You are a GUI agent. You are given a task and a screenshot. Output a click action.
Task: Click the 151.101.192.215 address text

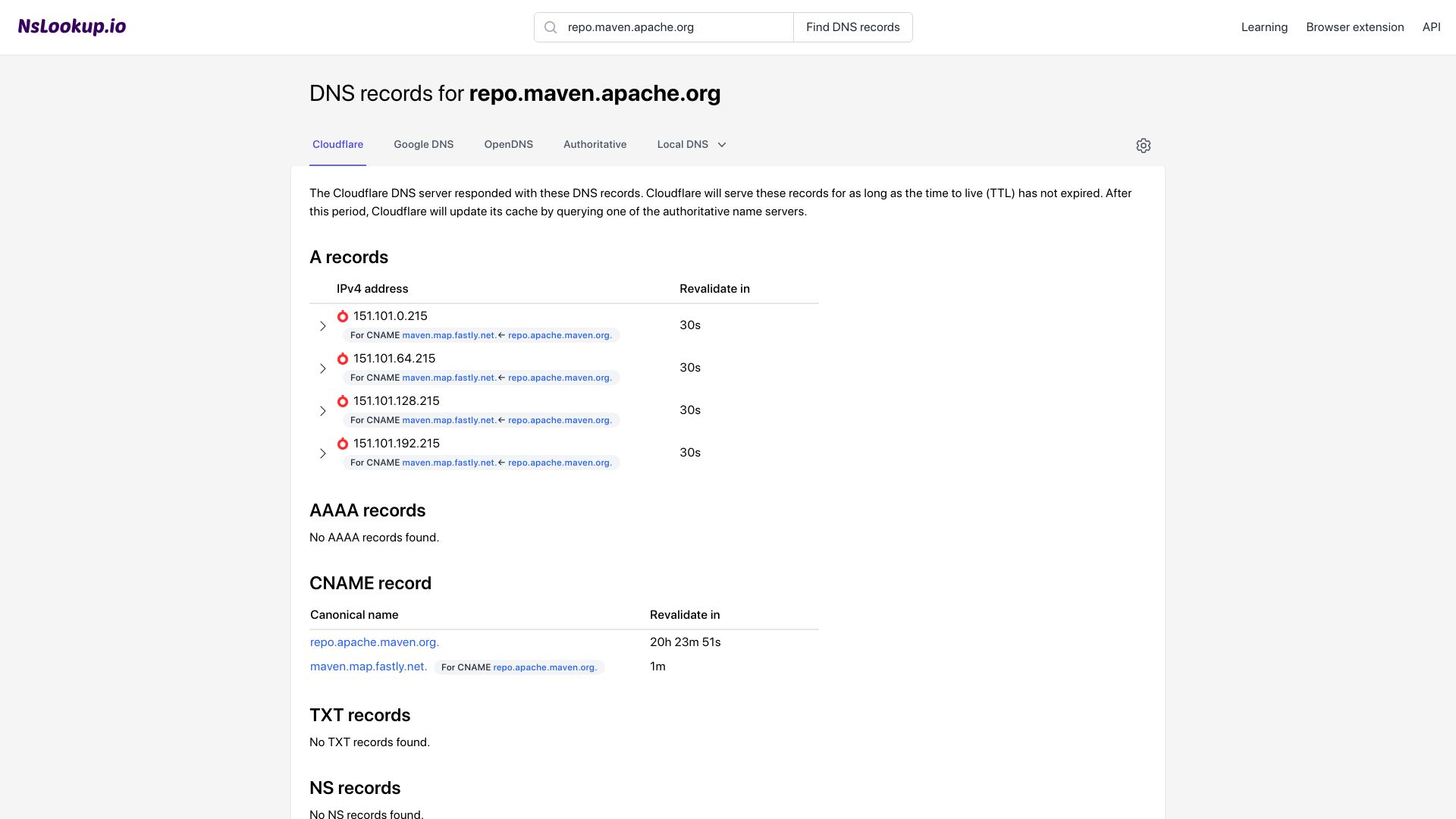click(x=396, y=444)
